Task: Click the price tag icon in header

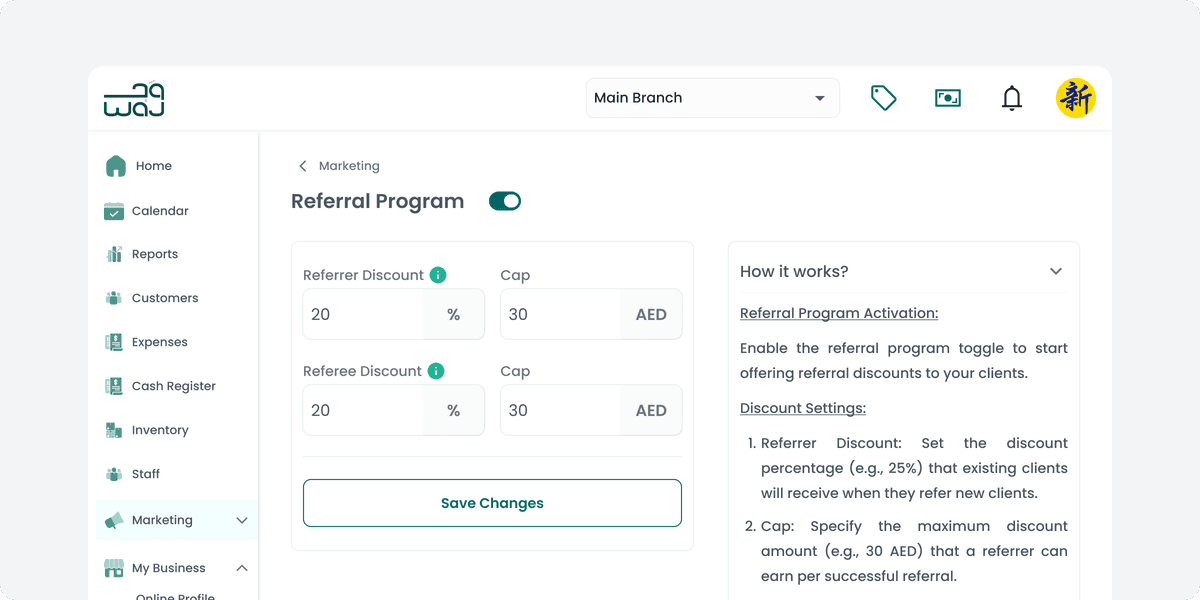Action: pos(883,97)
